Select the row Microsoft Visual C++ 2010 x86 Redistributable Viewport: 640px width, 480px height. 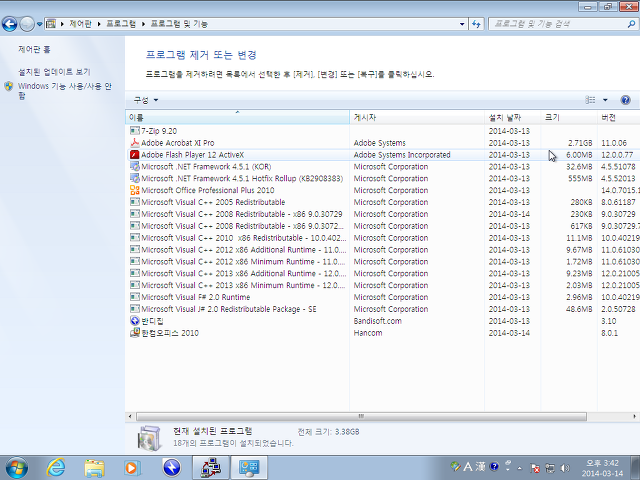click(382, 238)
